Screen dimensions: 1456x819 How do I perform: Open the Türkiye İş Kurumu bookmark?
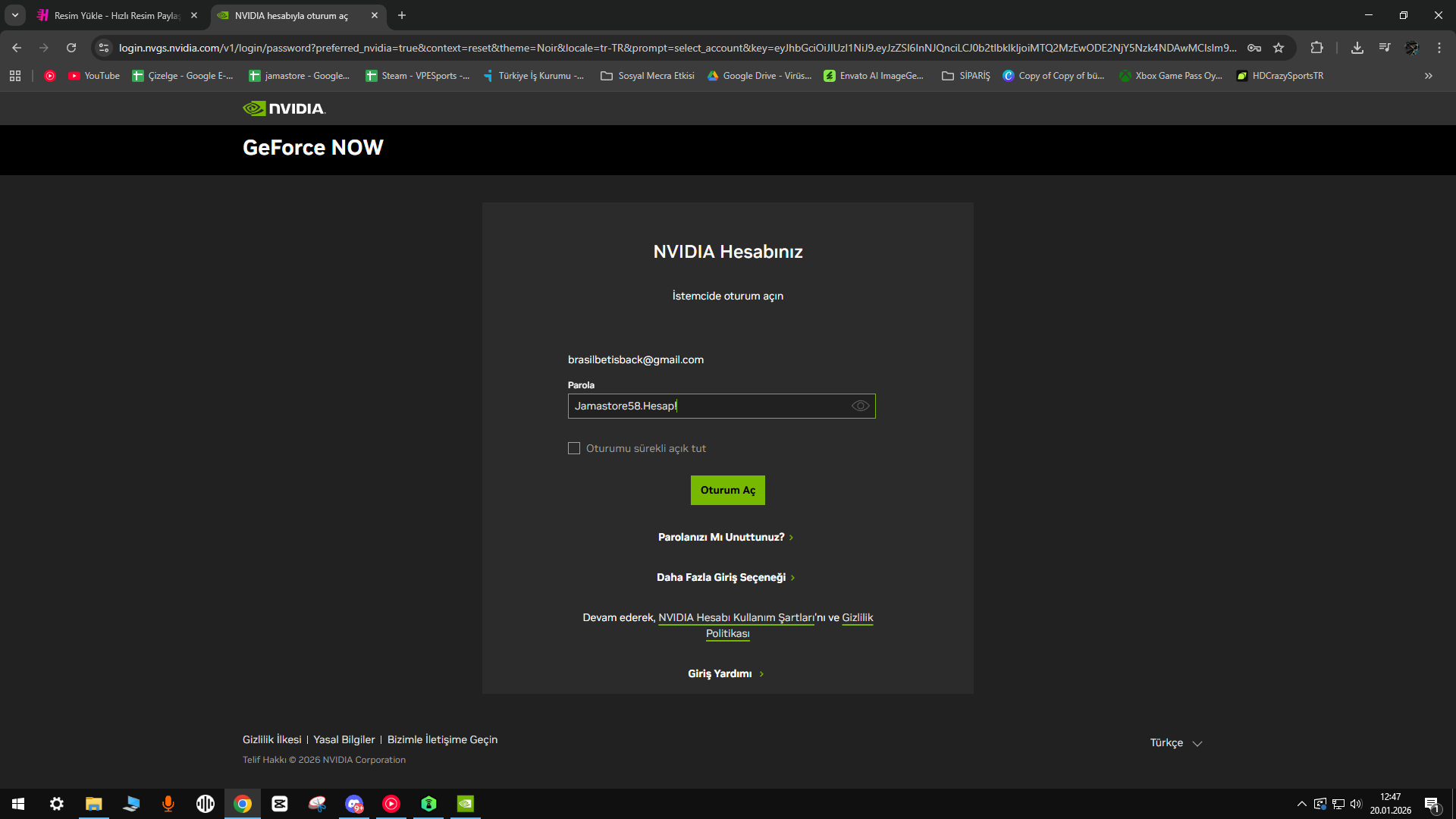[x=534, y=76]
